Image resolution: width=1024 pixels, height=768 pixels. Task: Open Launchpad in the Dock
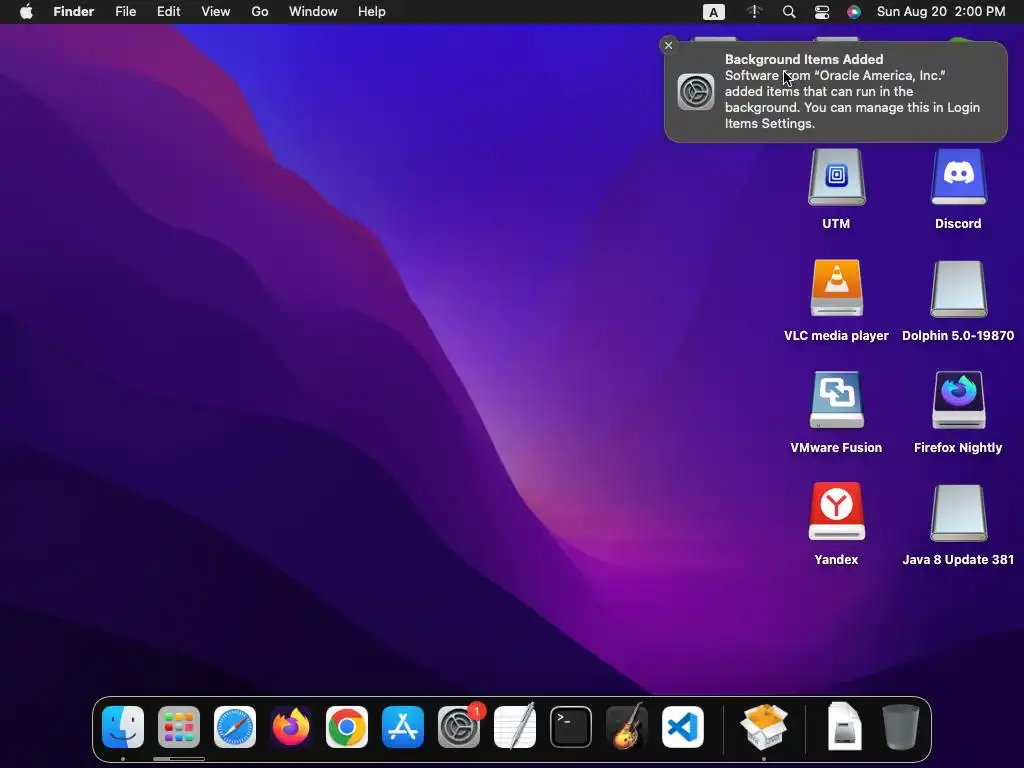[178, 727]
